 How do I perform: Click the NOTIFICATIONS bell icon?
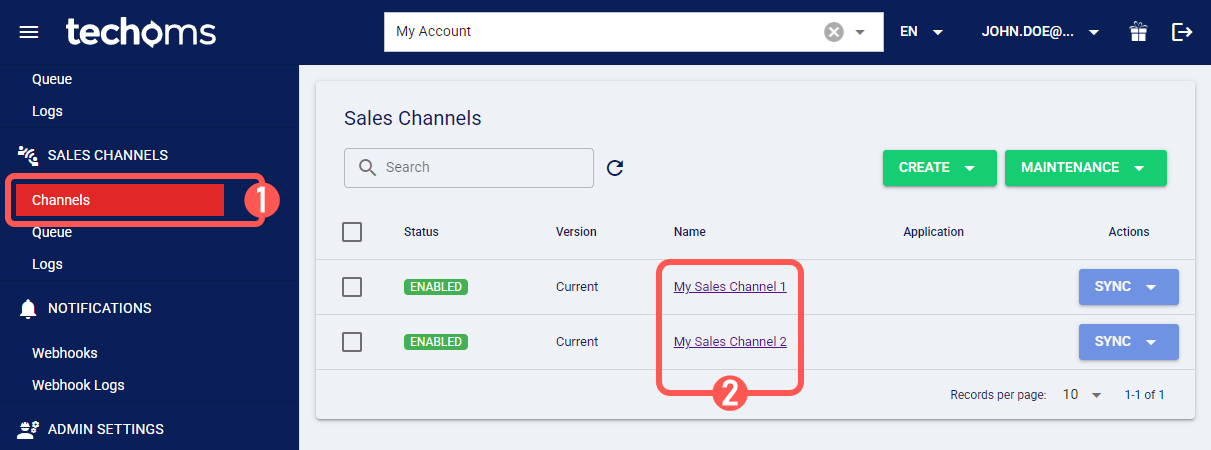[28, 309]
